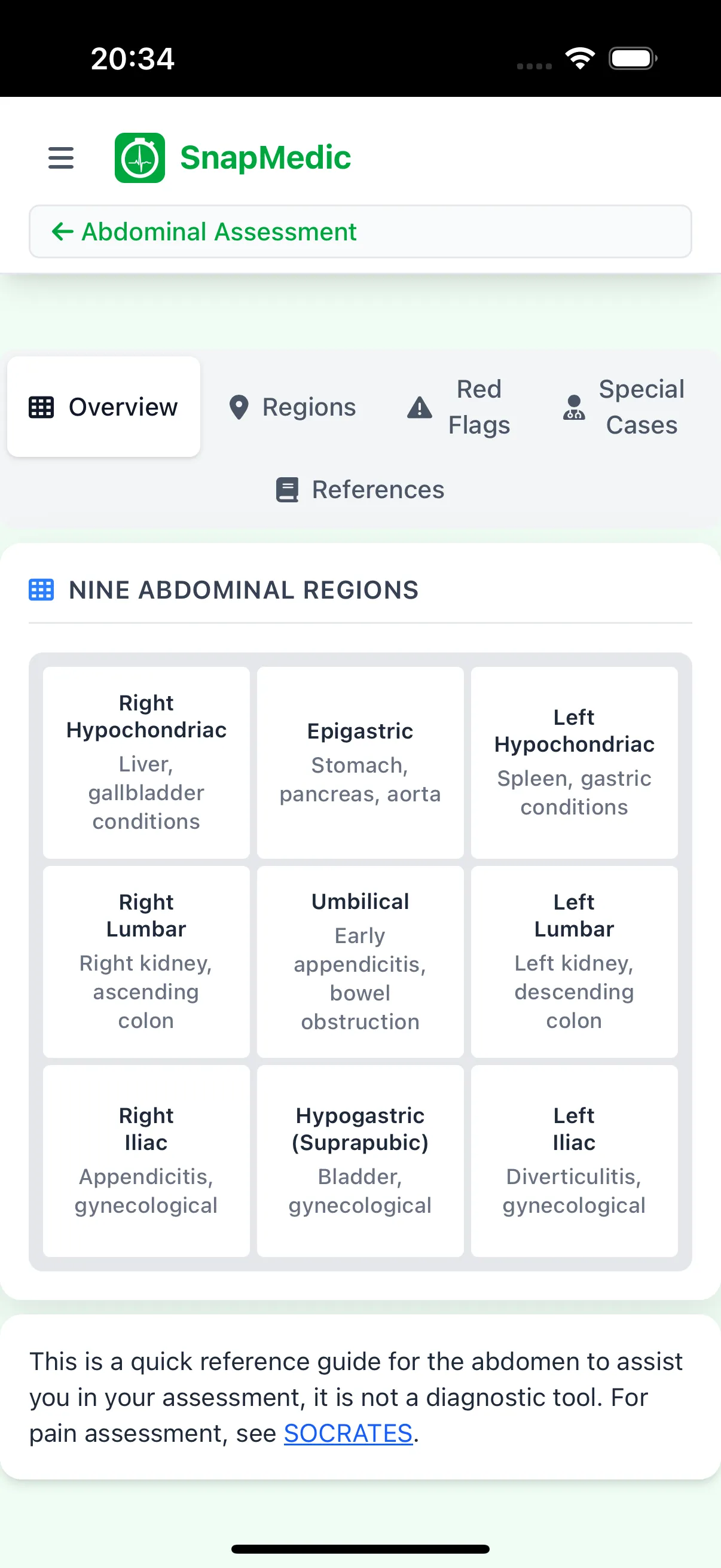Click the Umbilical region card
Image resolution: width=721 pixels, height=1568 pixels.
point(359,960)
